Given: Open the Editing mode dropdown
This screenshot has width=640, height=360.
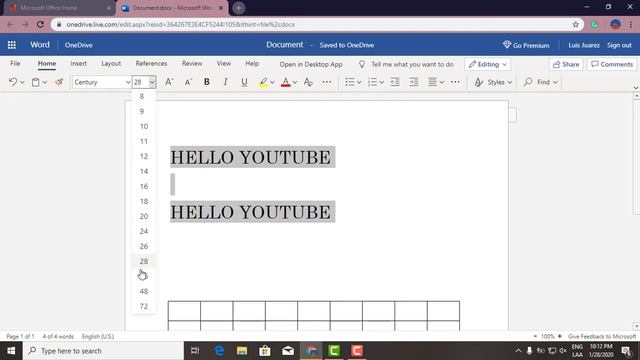Looking at the screenshot, I should point(487,64).
